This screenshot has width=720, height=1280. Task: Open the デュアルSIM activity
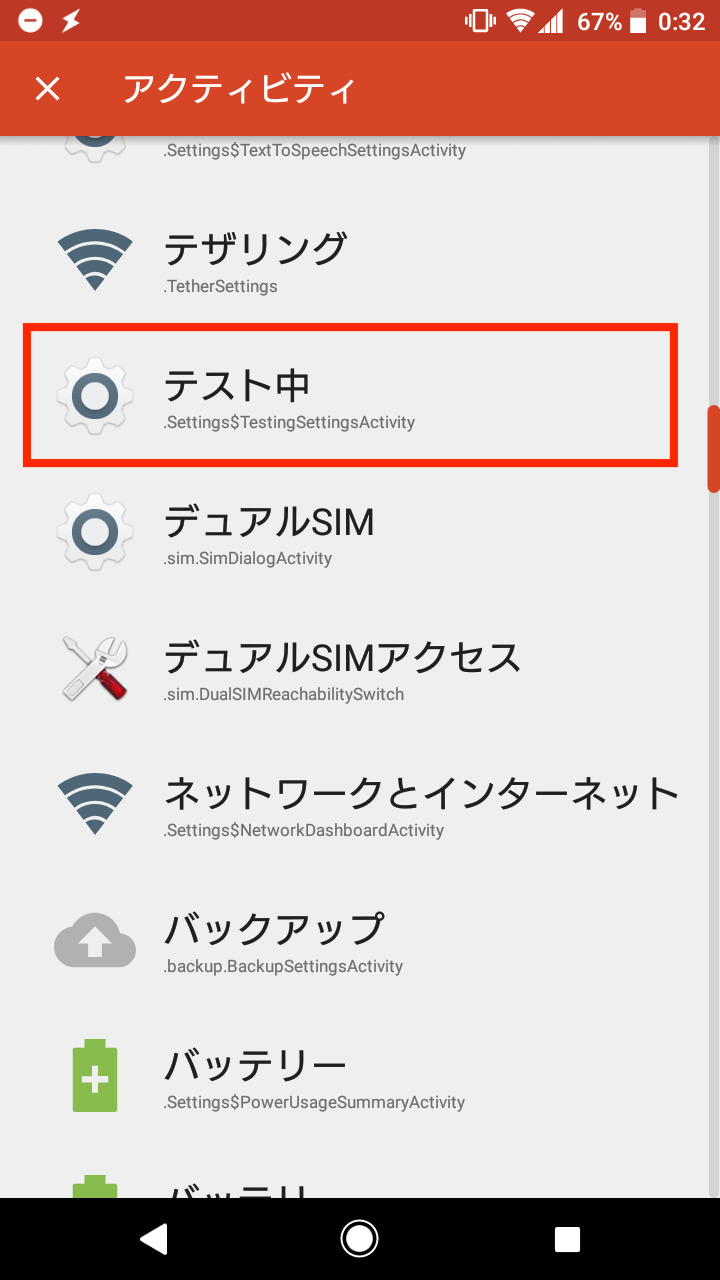[x=360, y=532]
